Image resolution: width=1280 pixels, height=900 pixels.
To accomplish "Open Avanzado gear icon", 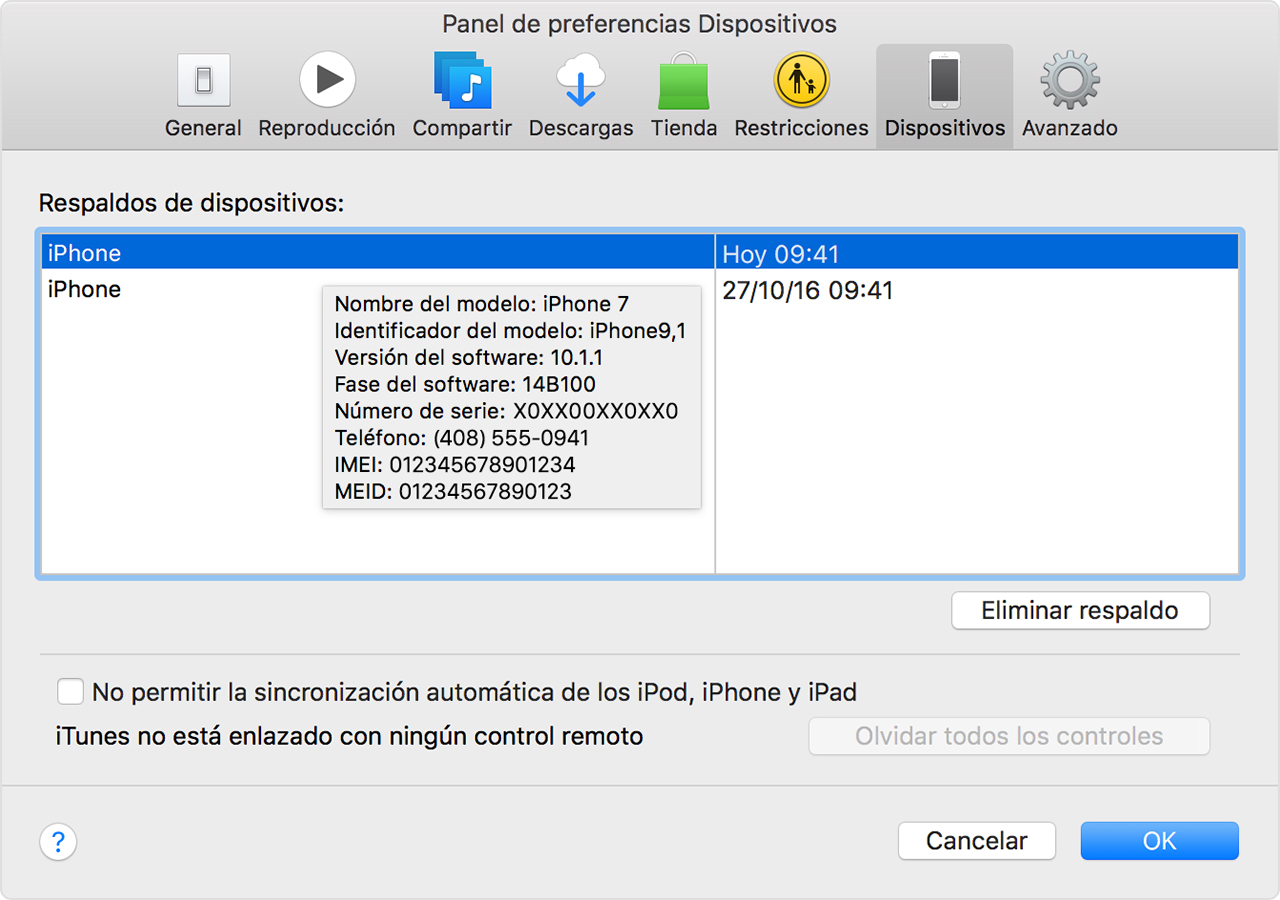I will [x=1070, y=80].
